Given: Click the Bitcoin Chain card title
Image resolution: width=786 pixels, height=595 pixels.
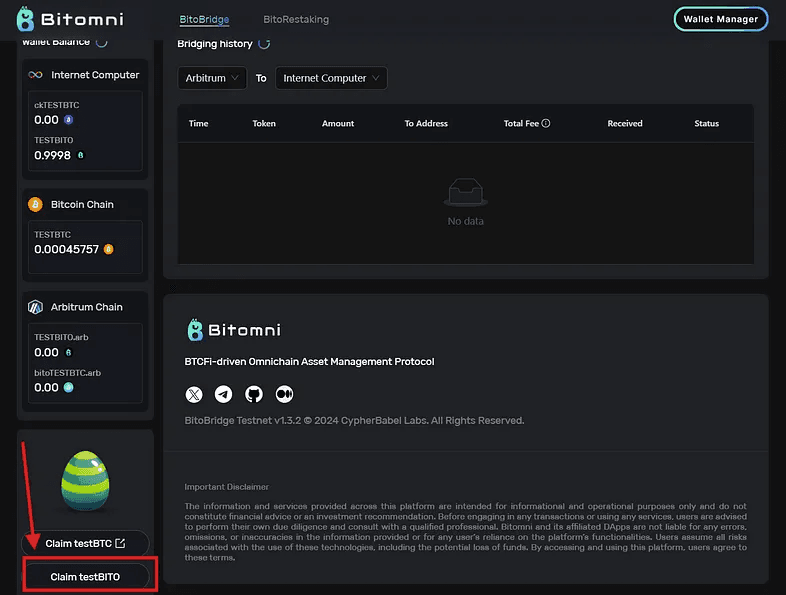Looking at the screenshot, I should coord(82,205).
